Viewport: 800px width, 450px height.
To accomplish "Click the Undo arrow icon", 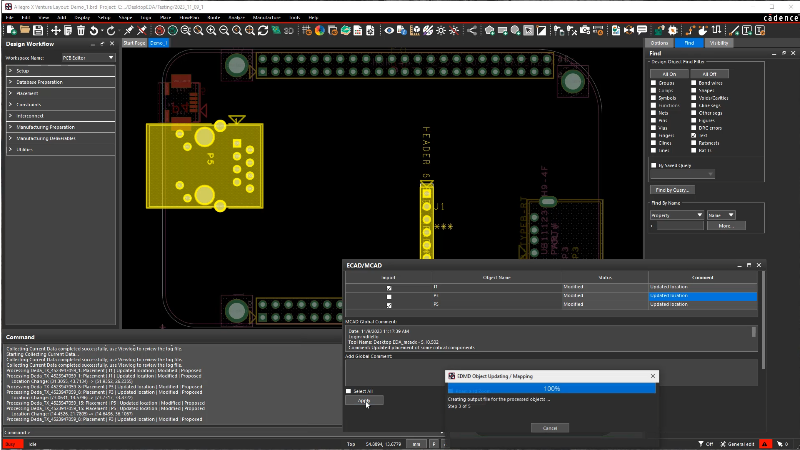I will tap(94, 30).
